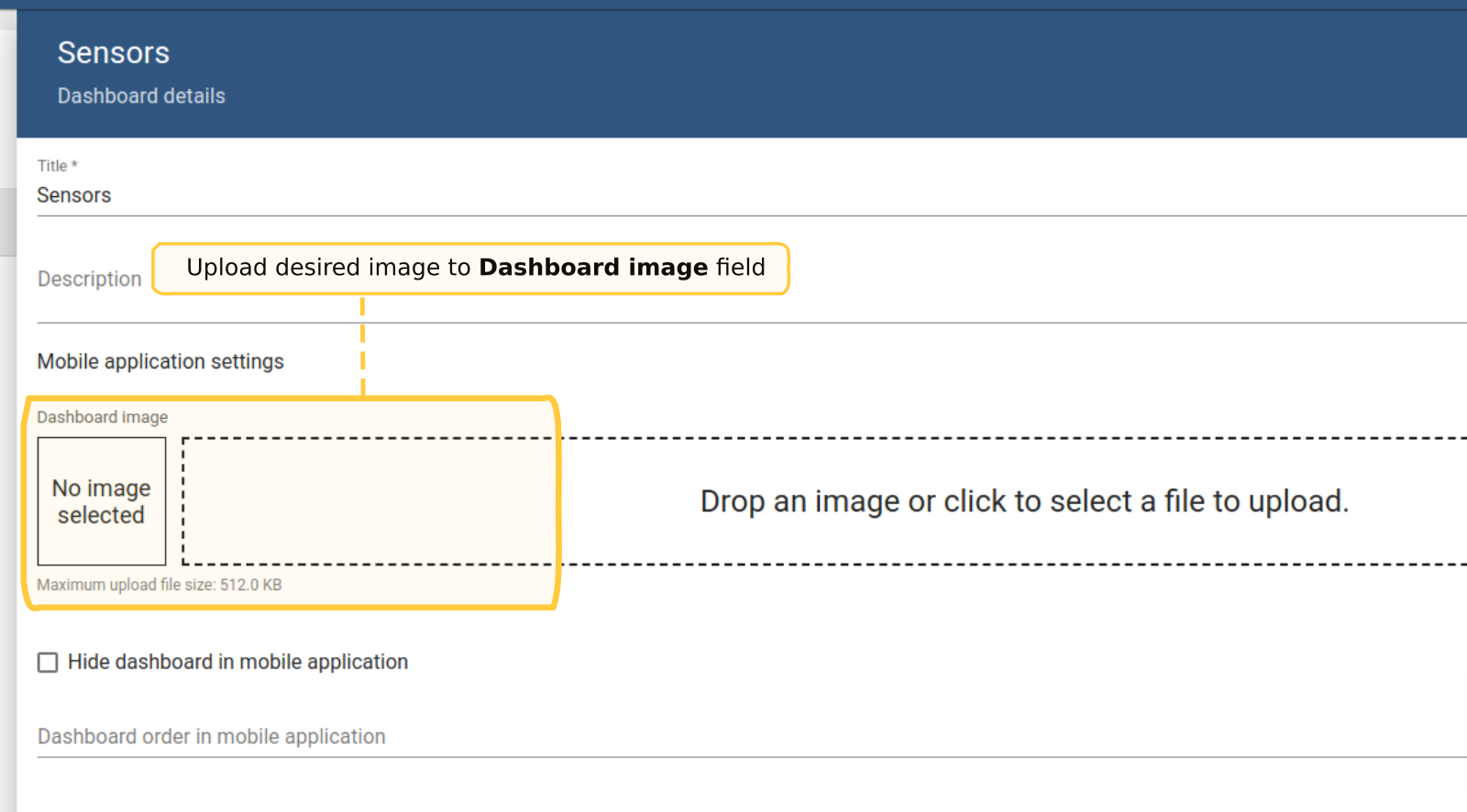1467x812 pixels.
Task: Click the bold Dashboard image callout text
Action: pos(593,268)
